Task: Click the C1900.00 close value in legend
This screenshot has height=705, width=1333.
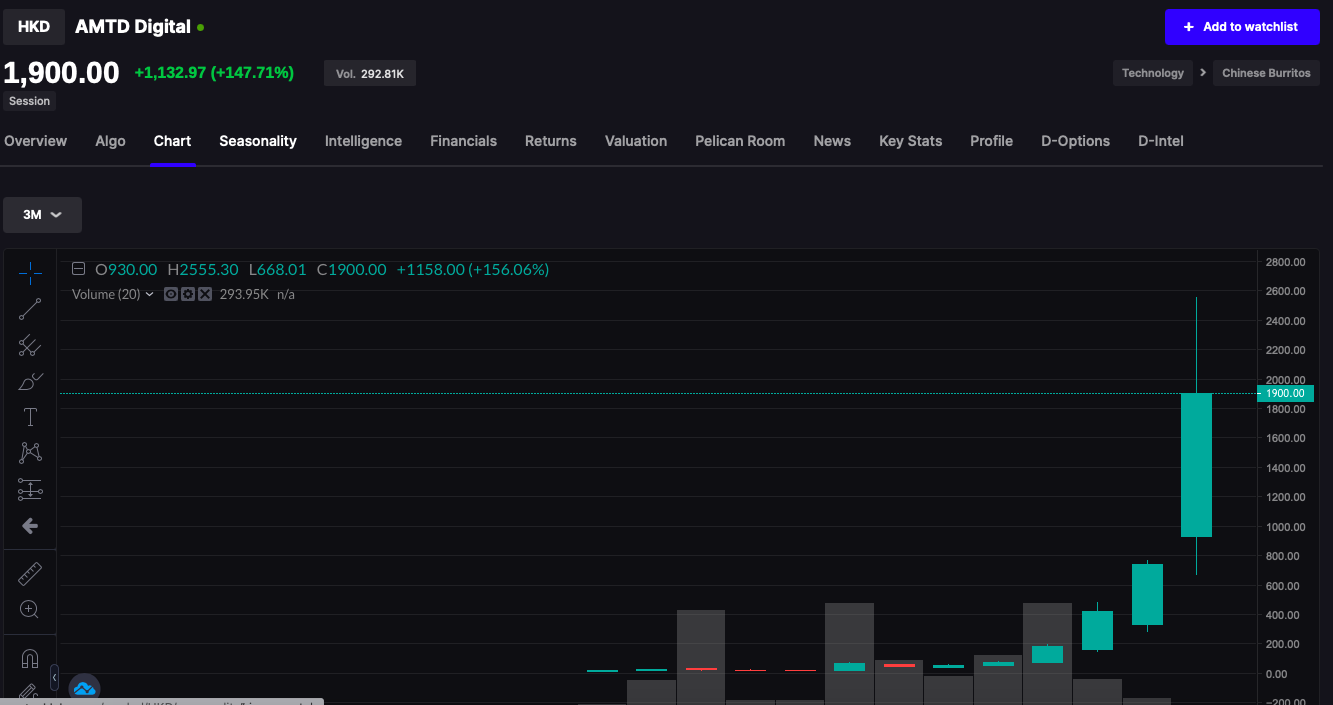Action: coord(351,269)
